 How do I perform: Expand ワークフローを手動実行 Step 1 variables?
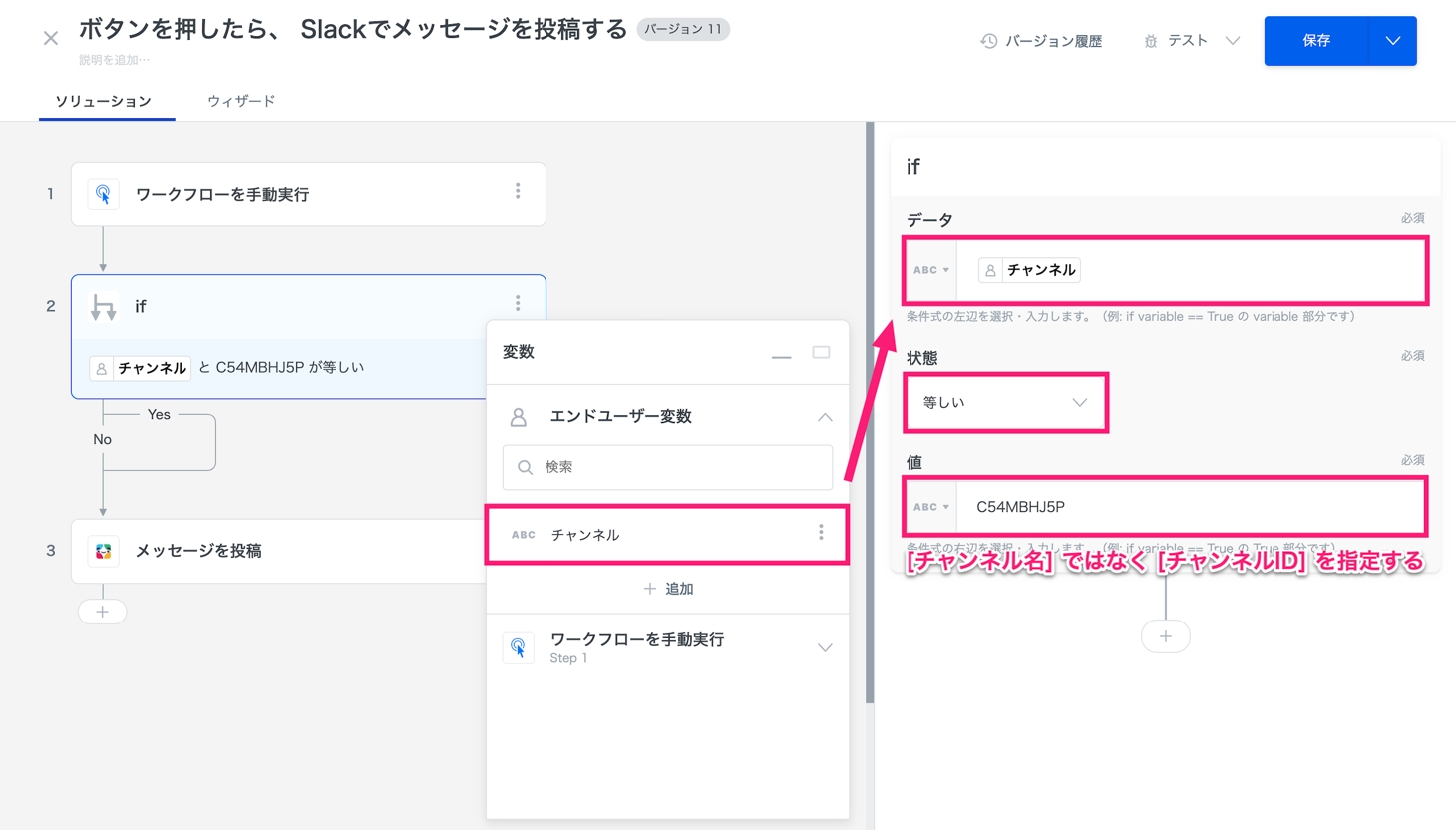tap(825, 648)
